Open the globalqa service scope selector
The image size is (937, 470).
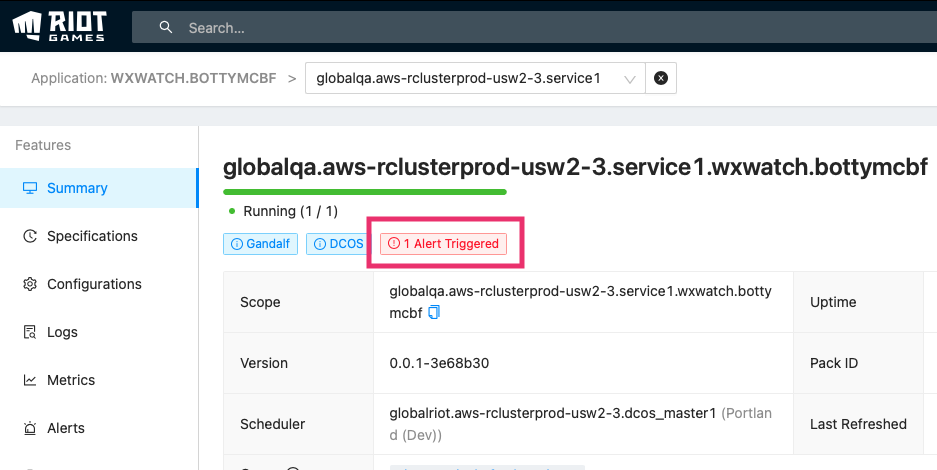point(460,78)
